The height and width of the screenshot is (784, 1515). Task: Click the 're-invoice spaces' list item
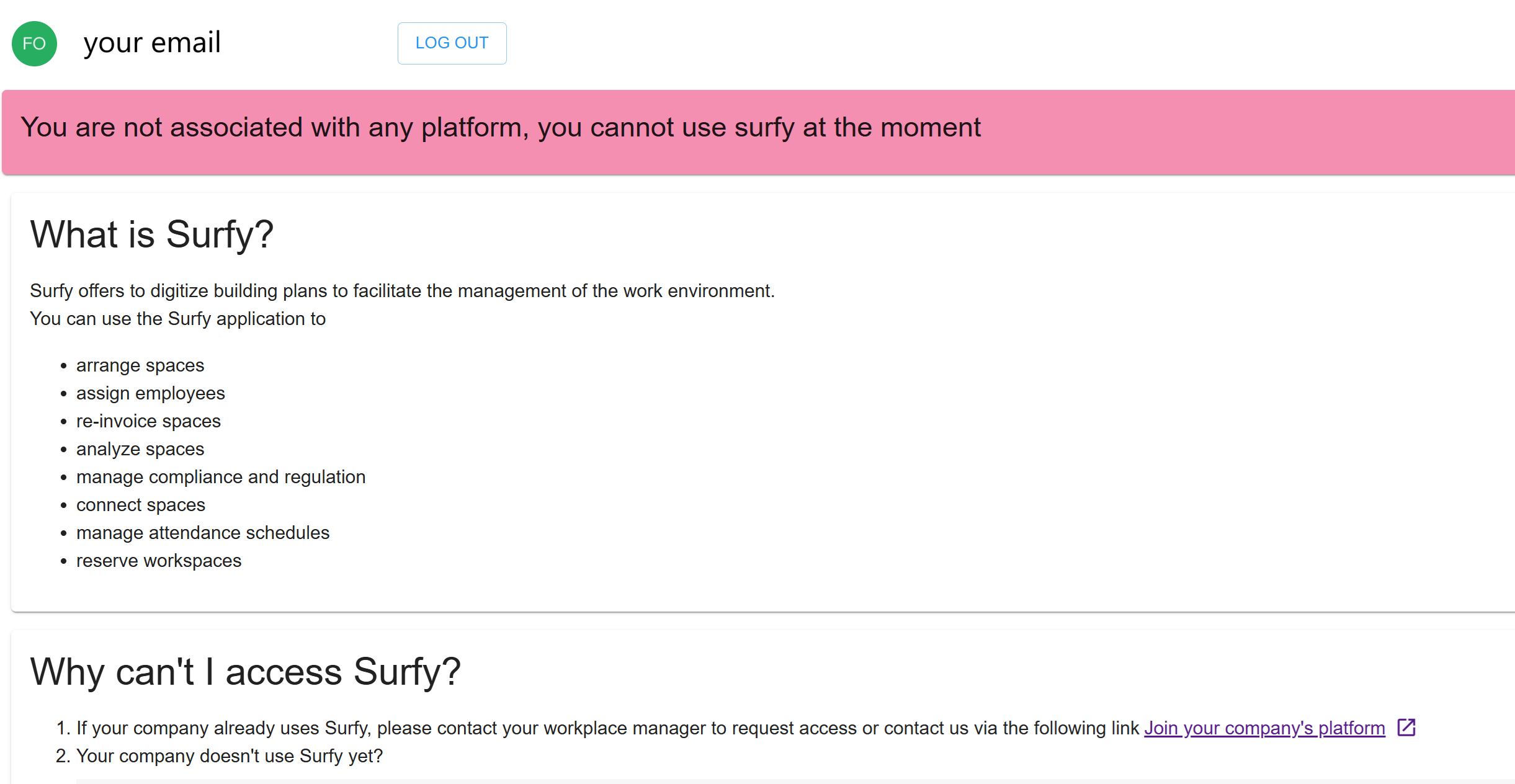click(148, 421)
